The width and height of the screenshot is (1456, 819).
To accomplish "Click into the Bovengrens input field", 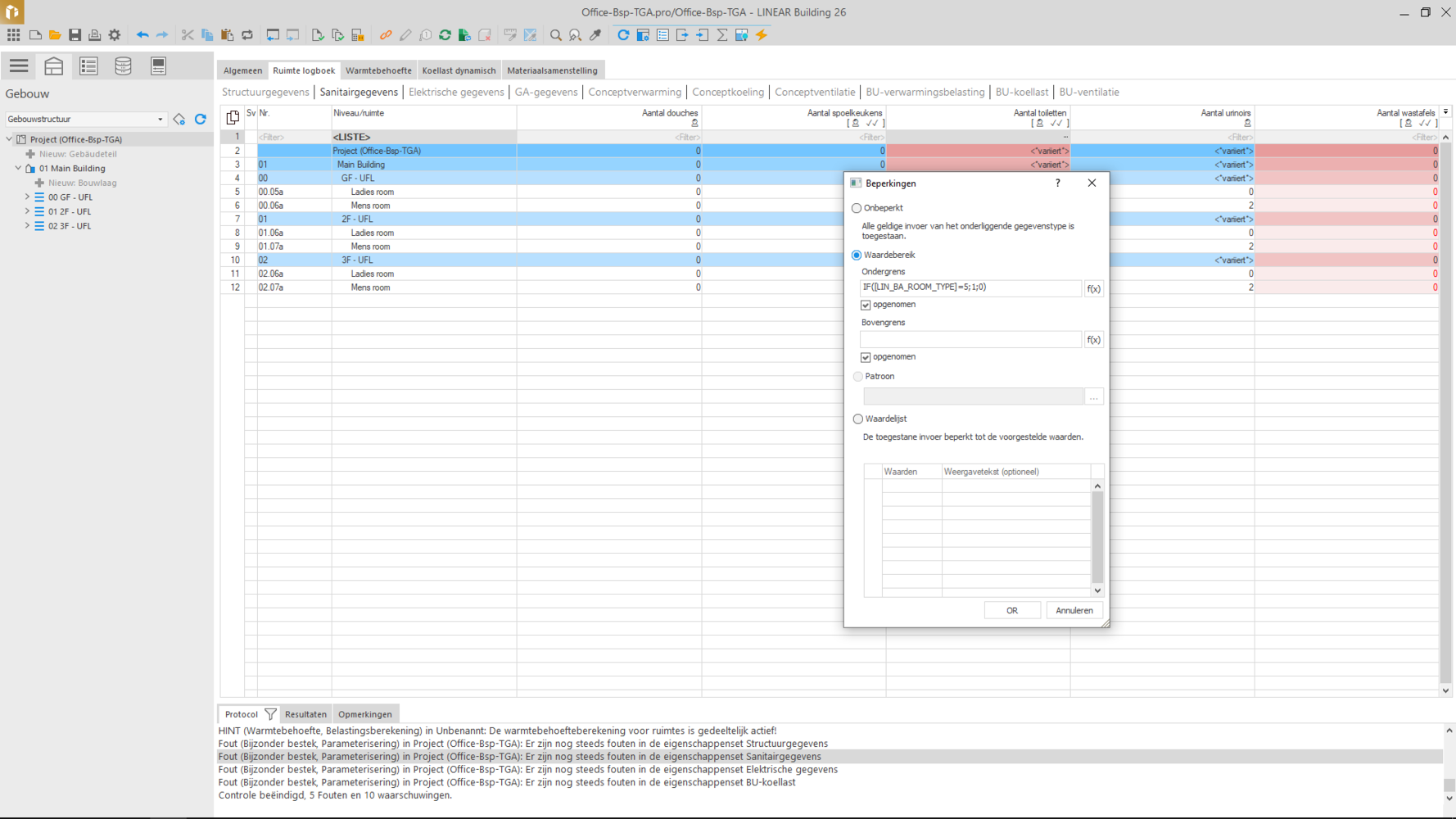I will point(970,340).
